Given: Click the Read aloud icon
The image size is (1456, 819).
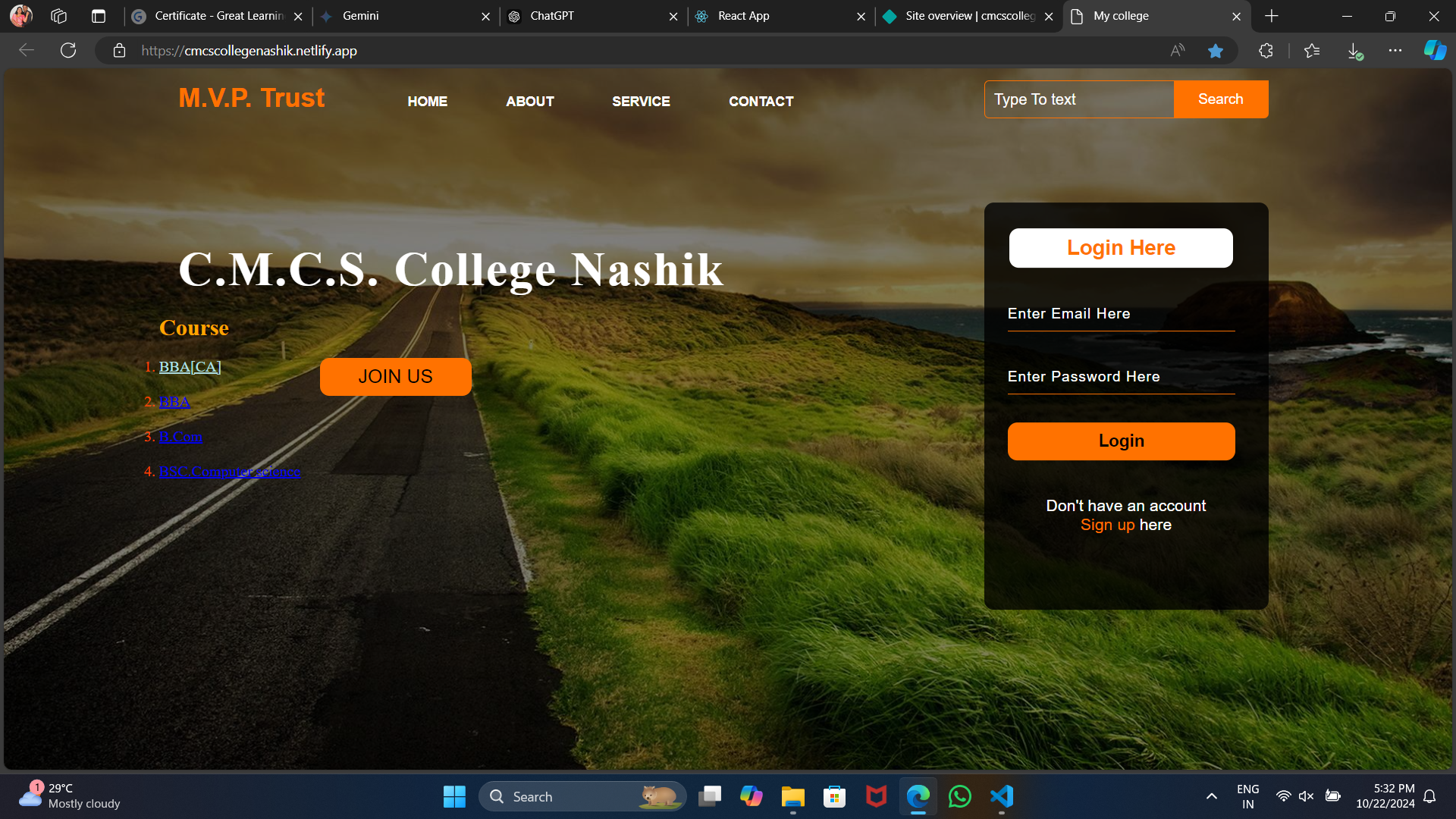Looking at the screenshot, I should click(x=1178, y=51).
